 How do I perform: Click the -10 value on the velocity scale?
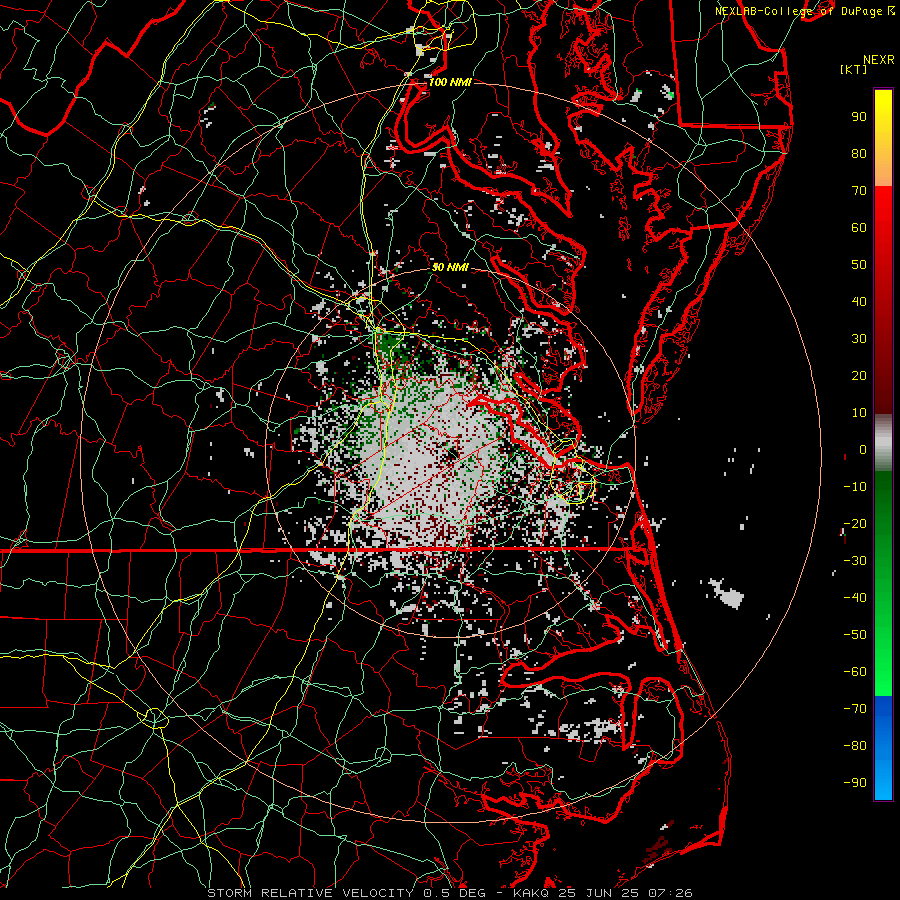point(855,487)
